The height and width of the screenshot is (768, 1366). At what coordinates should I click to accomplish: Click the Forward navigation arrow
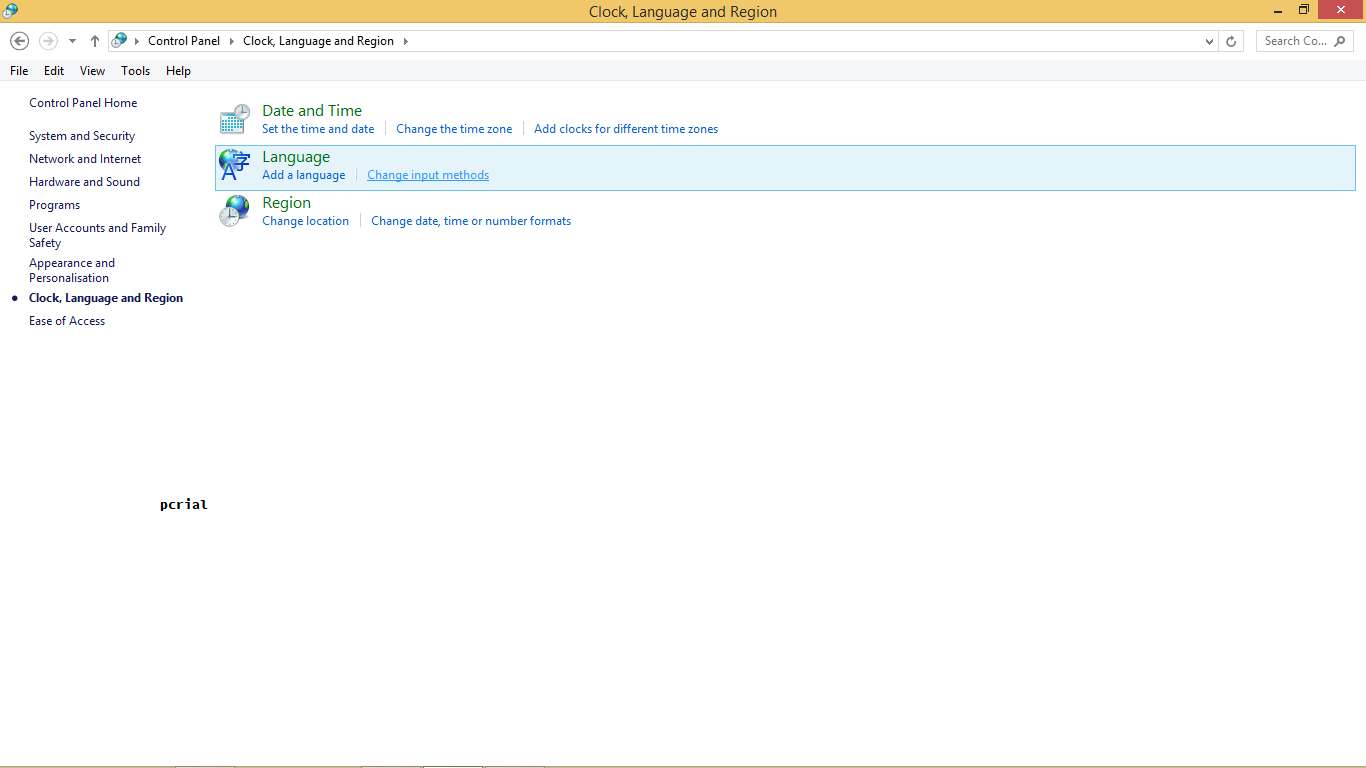coord(47,40)
